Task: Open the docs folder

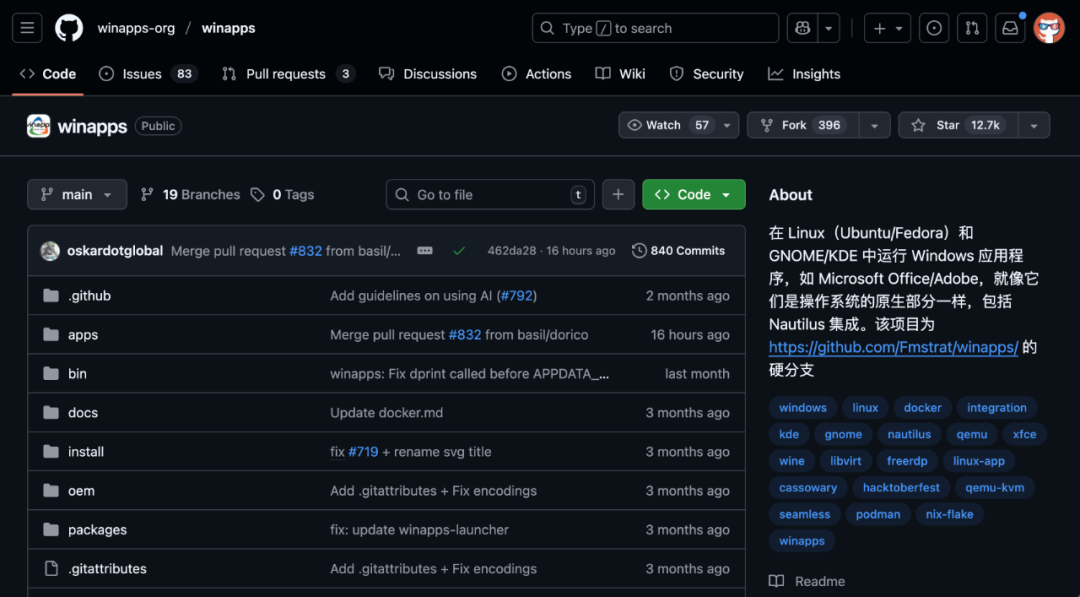Action: pyautogui.click(x=83, y=413)
